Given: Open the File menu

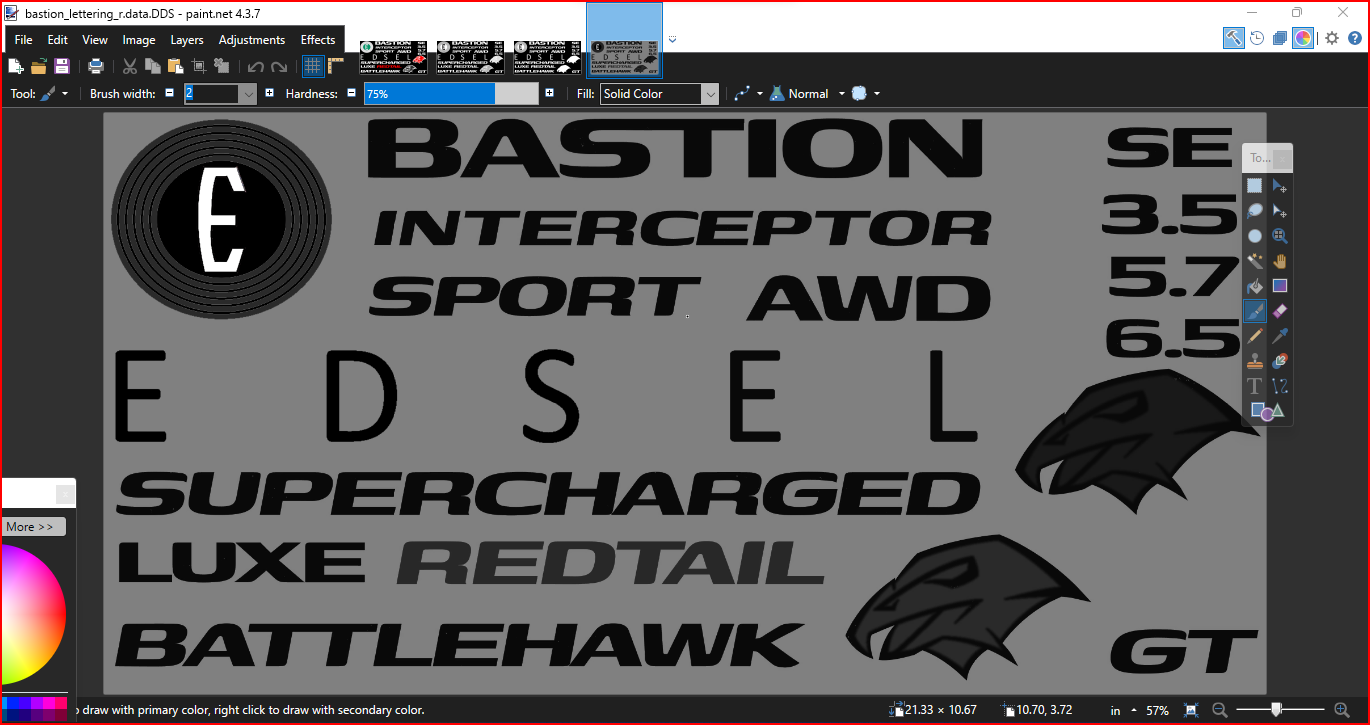Looking at the screenshot, I should click(x=24, y=40).
